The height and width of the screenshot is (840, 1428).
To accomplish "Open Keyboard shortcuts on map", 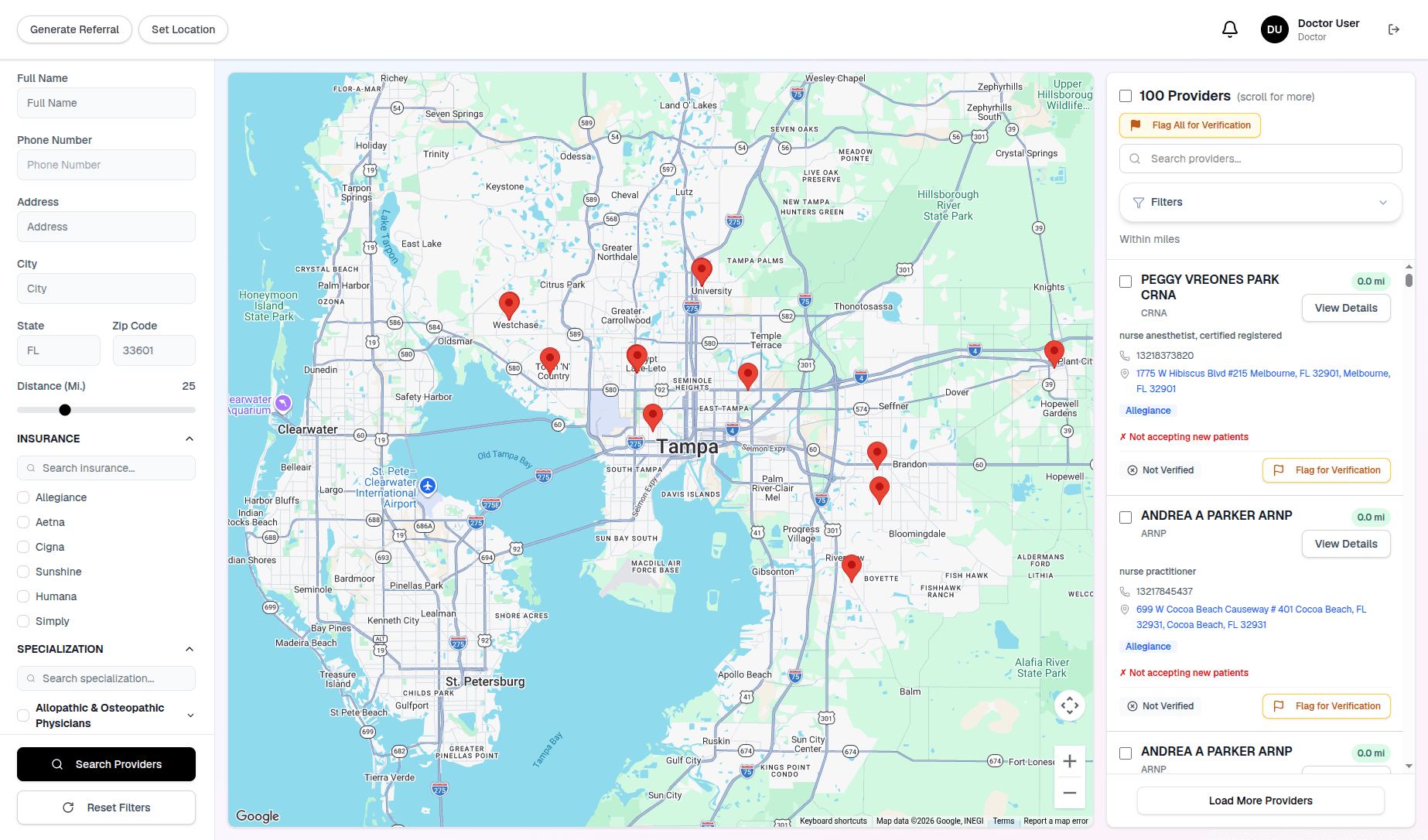I will click(x=833, y=821).
